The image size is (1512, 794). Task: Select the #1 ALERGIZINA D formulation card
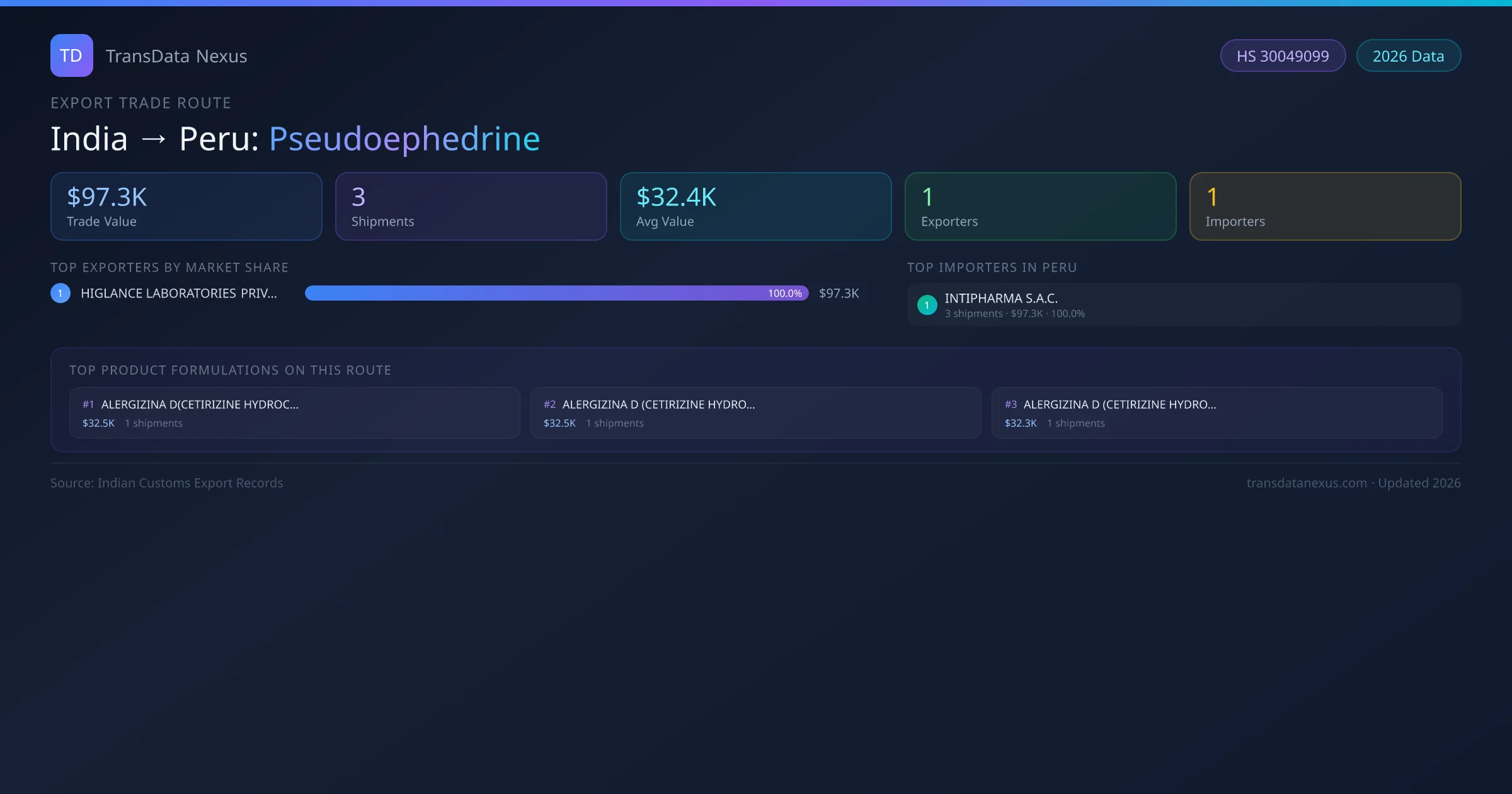click(x=294, y=413)
